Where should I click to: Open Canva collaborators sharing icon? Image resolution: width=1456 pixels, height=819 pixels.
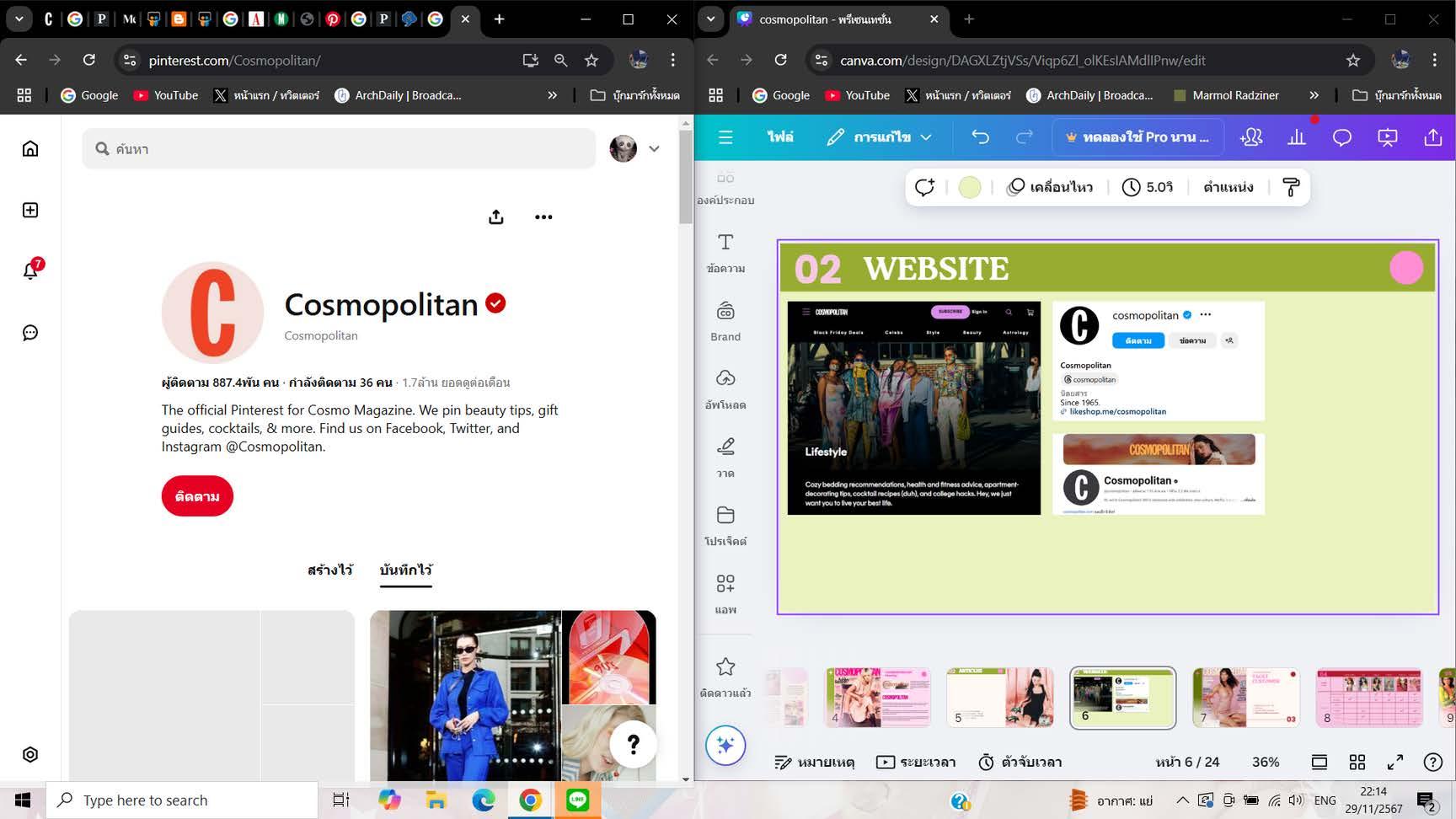[x=1251, y=137]
